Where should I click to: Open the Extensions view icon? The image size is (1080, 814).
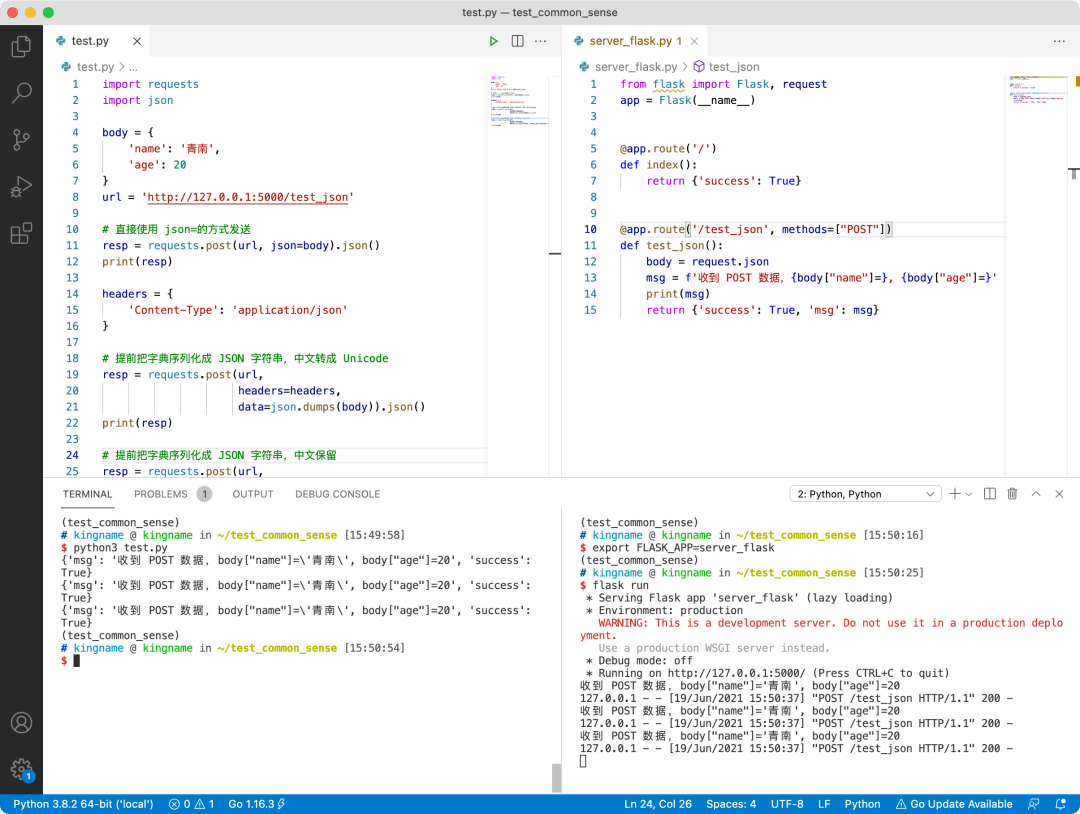click(x=21, y=233)
